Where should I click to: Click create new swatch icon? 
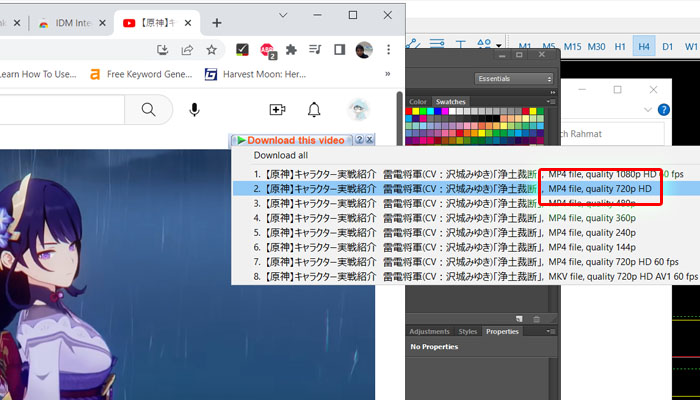tap(519, 319)
